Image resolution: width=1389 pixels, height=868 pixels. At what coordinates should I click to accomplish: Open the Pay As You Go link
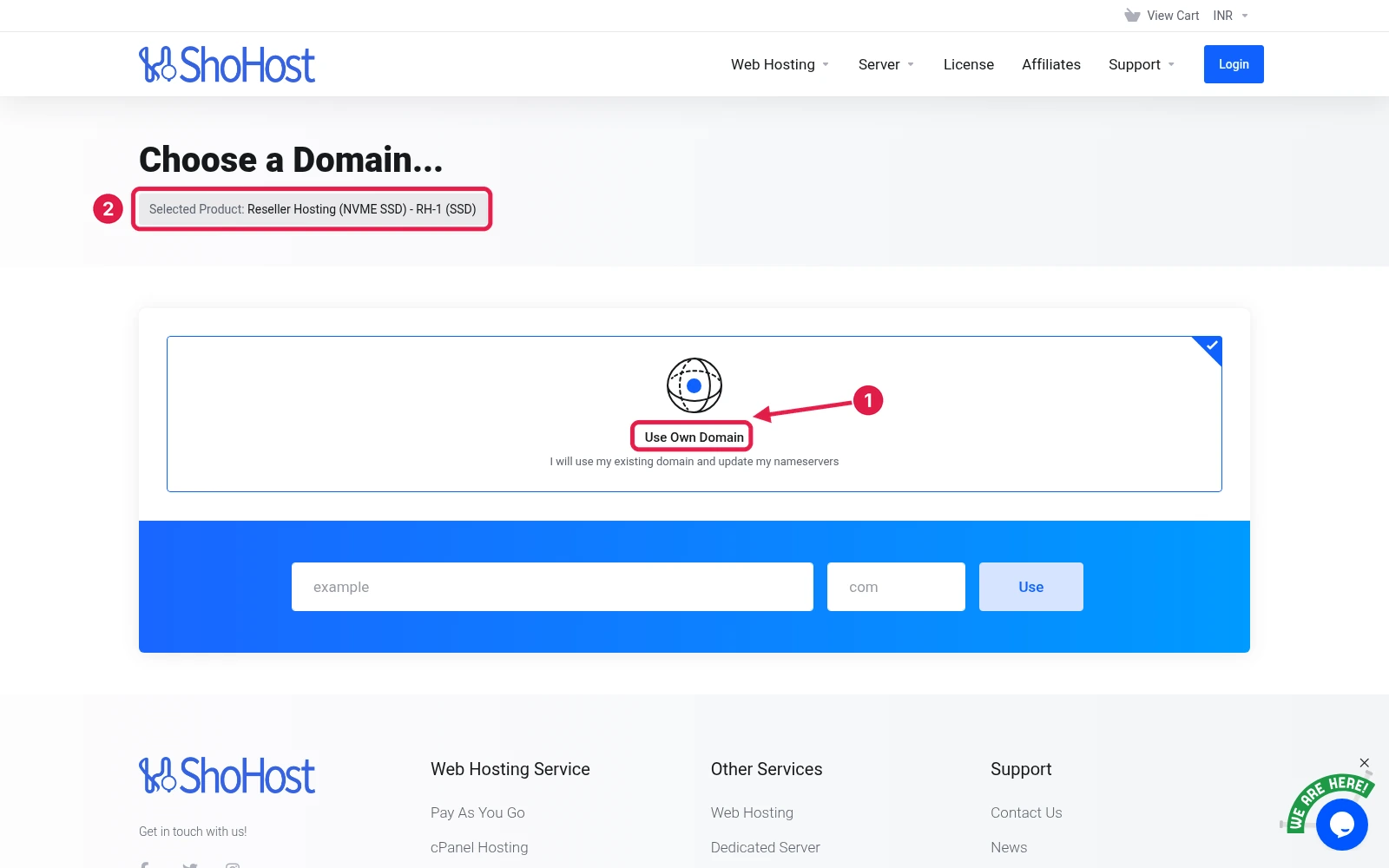[477, 812]
